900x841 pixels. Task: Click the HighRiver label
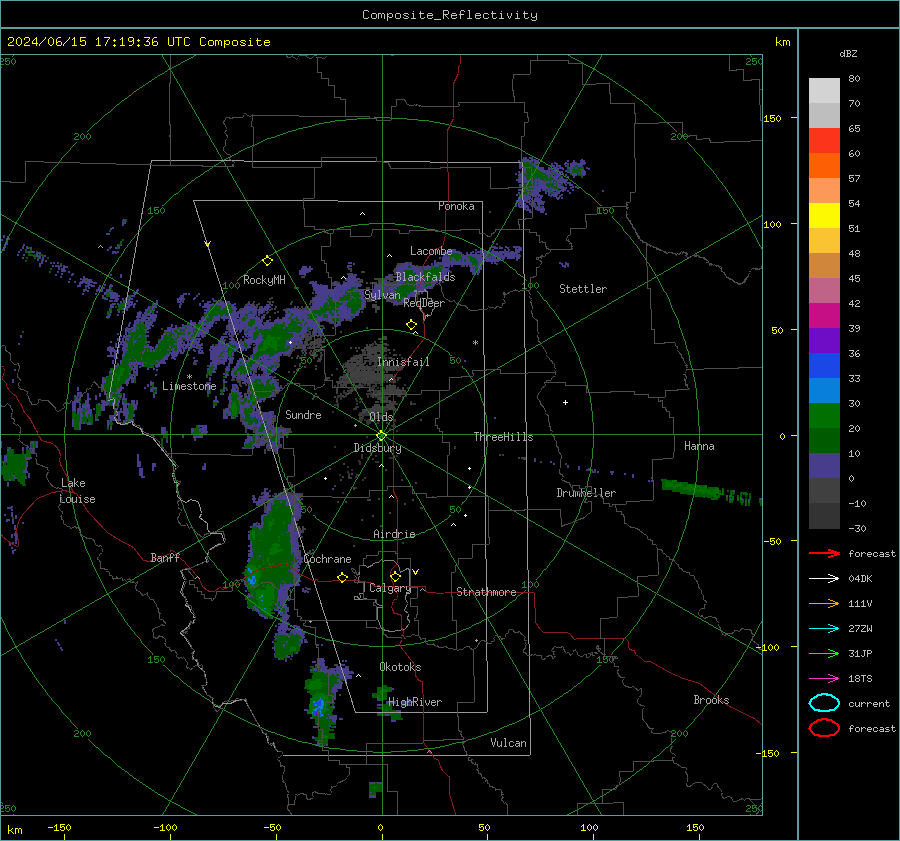pos(415,702)
